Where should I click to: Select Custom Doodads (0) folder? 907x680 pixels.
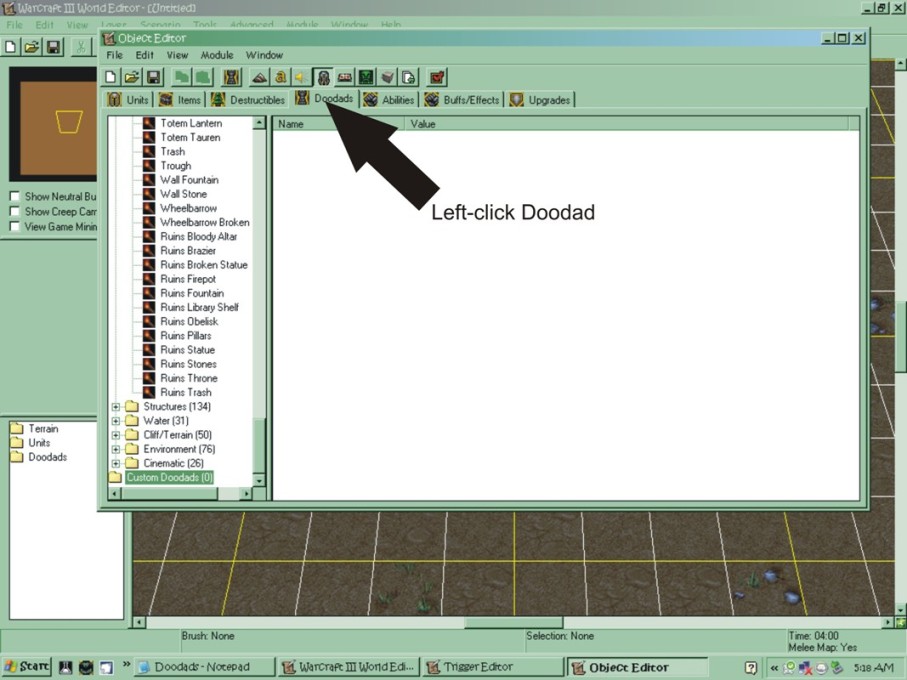pyautogui.click(x=169, y=478)
